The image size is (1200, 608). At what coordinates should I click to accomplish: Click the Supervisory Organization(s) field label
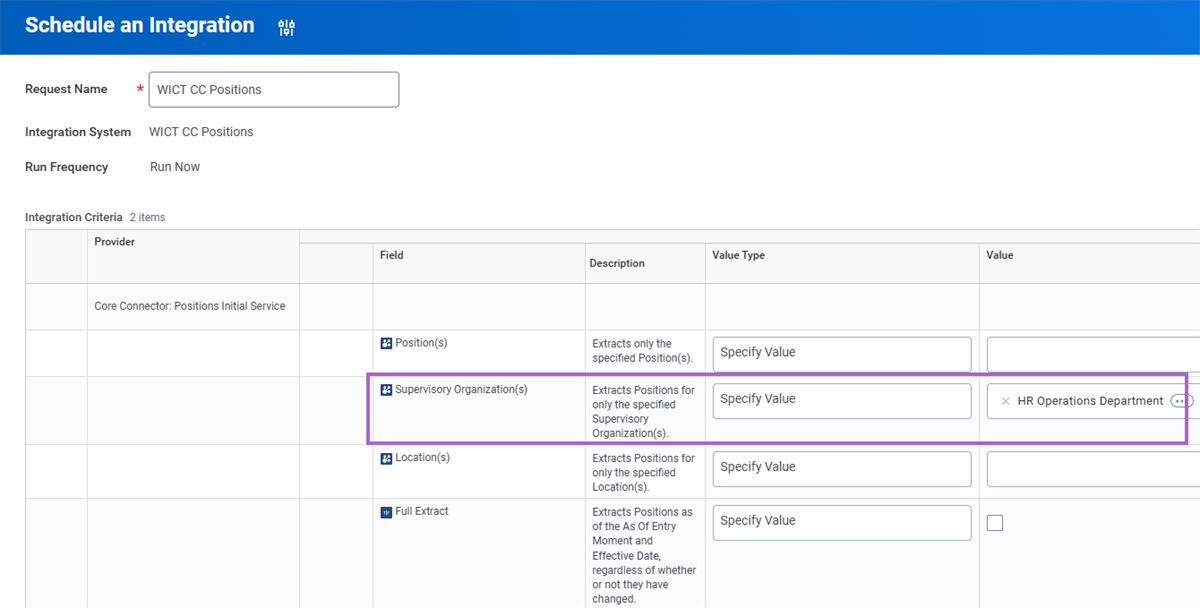point(461,390)
